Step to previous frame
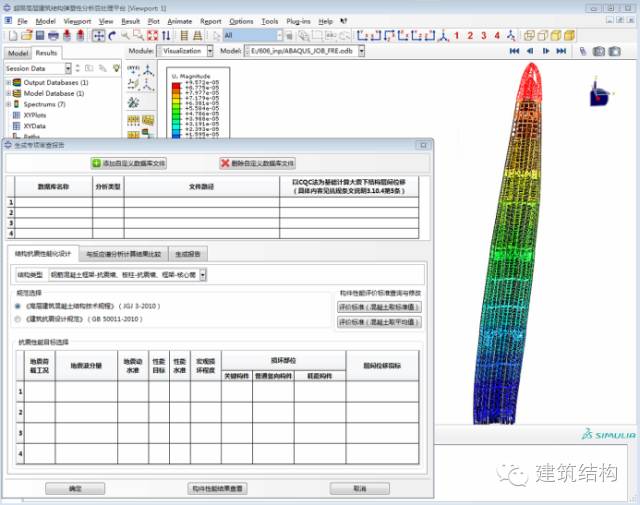The image size is (640, 505). [x=530, y=51]
